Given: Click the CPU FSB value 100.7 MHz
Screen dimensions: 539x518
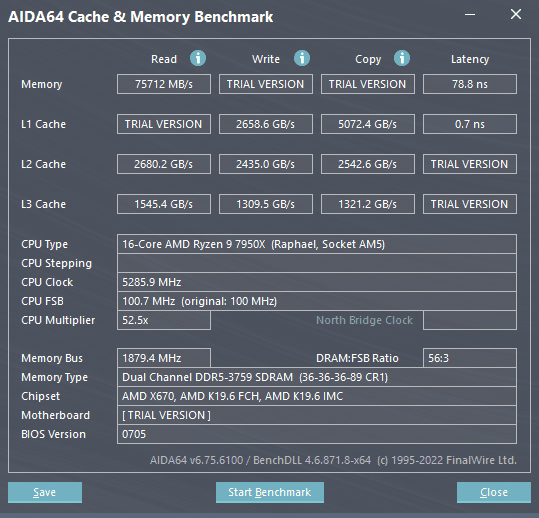Looking at the screenshot, I should [317, 301].
